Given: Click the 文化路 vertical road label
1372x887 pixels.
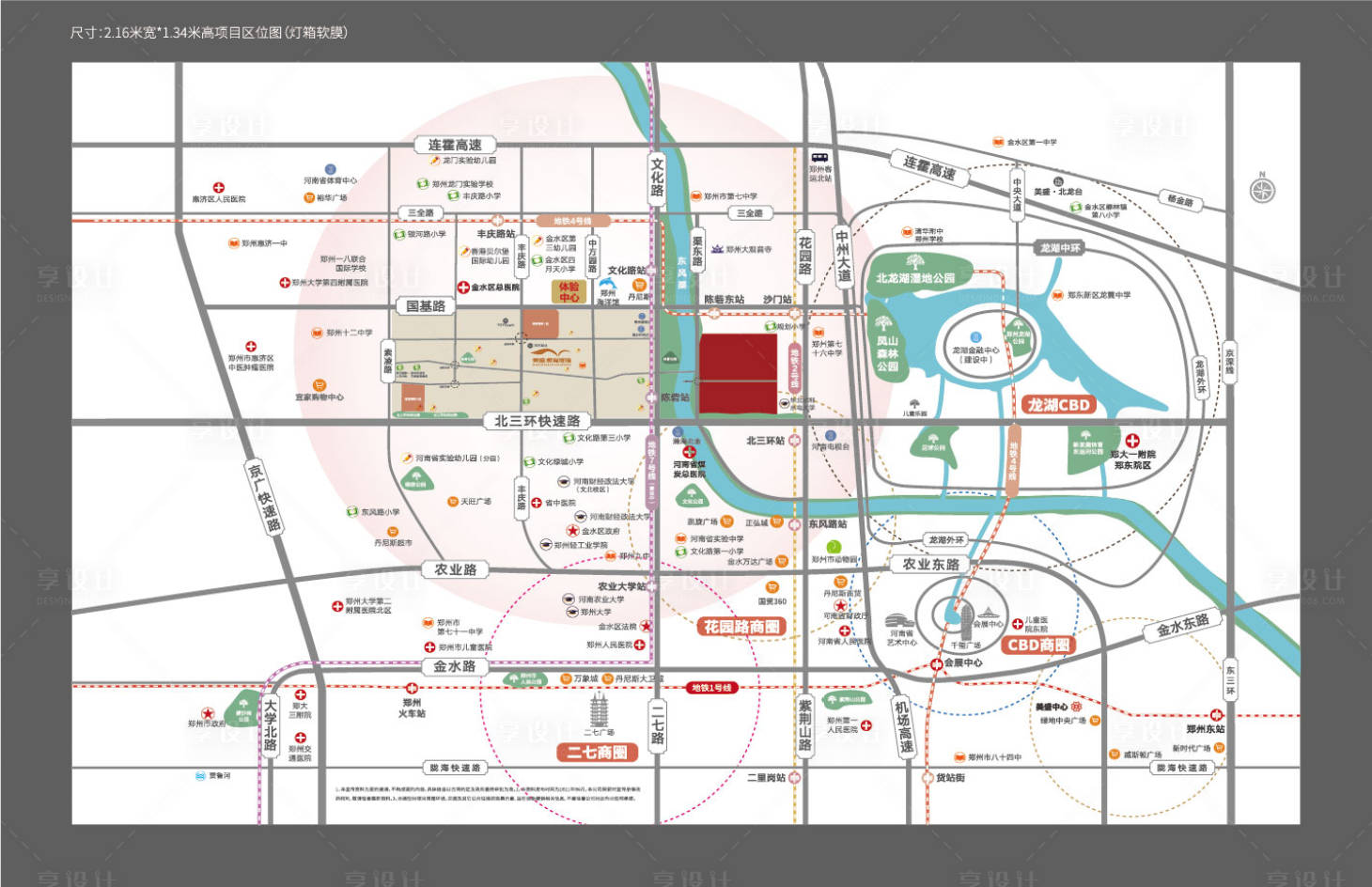Looking at the screenshot, I should click(657, 178).
